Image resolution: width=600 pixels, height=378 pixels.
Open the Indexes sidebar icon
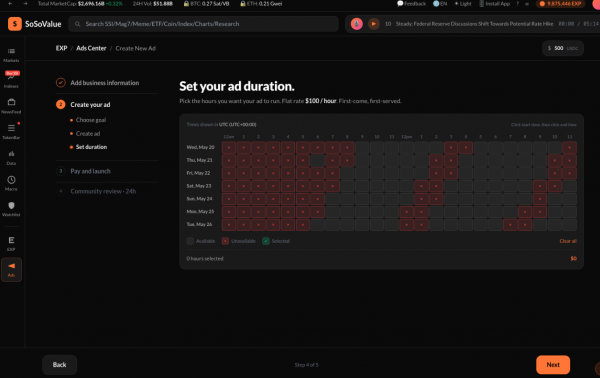coord(11,77)
